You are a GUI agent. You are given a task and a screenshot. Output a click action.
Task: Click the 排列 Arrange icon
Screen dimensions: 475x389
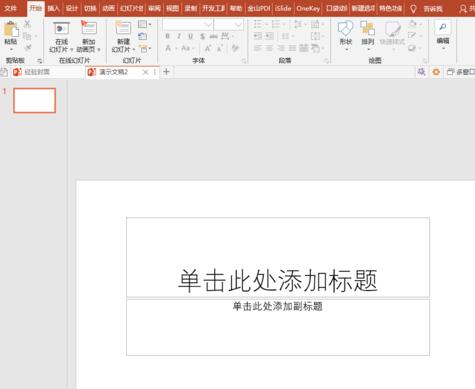[368, 29]
